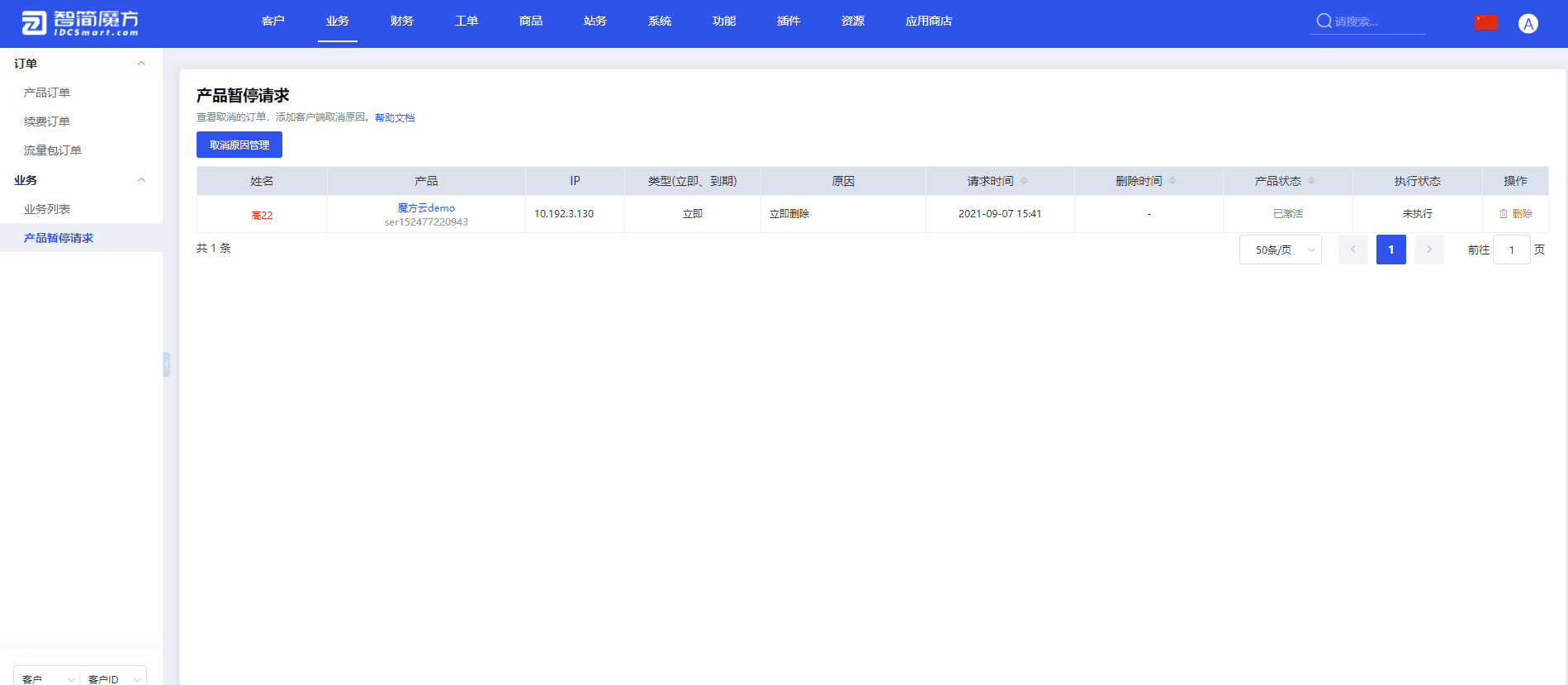Collapse the sidebar using the handle
Image resolution: width=1568 pixels, height=685 pixels.
[167, 364]
